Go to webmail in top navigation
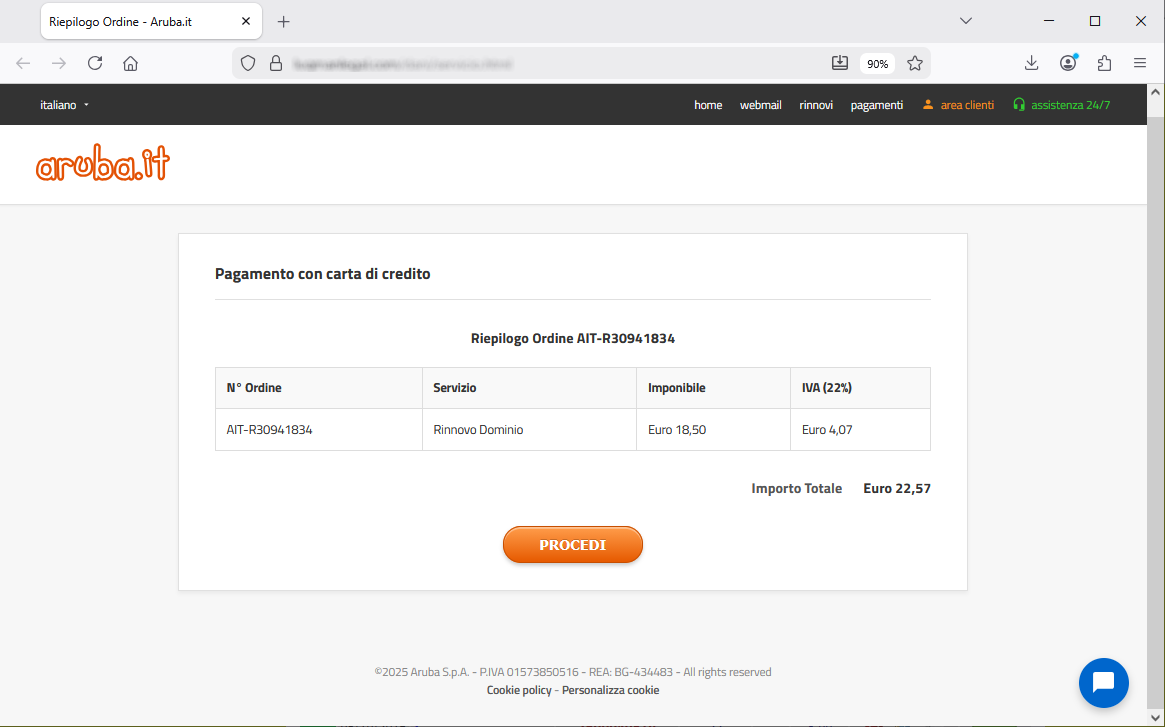 click(760, 105)
